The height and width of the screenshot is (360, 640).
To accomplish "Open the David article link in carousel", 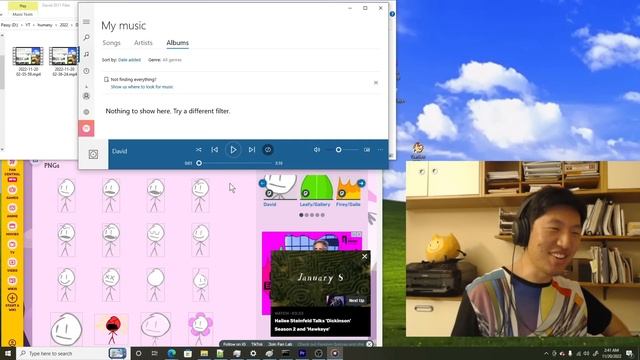I will point(270,204).
